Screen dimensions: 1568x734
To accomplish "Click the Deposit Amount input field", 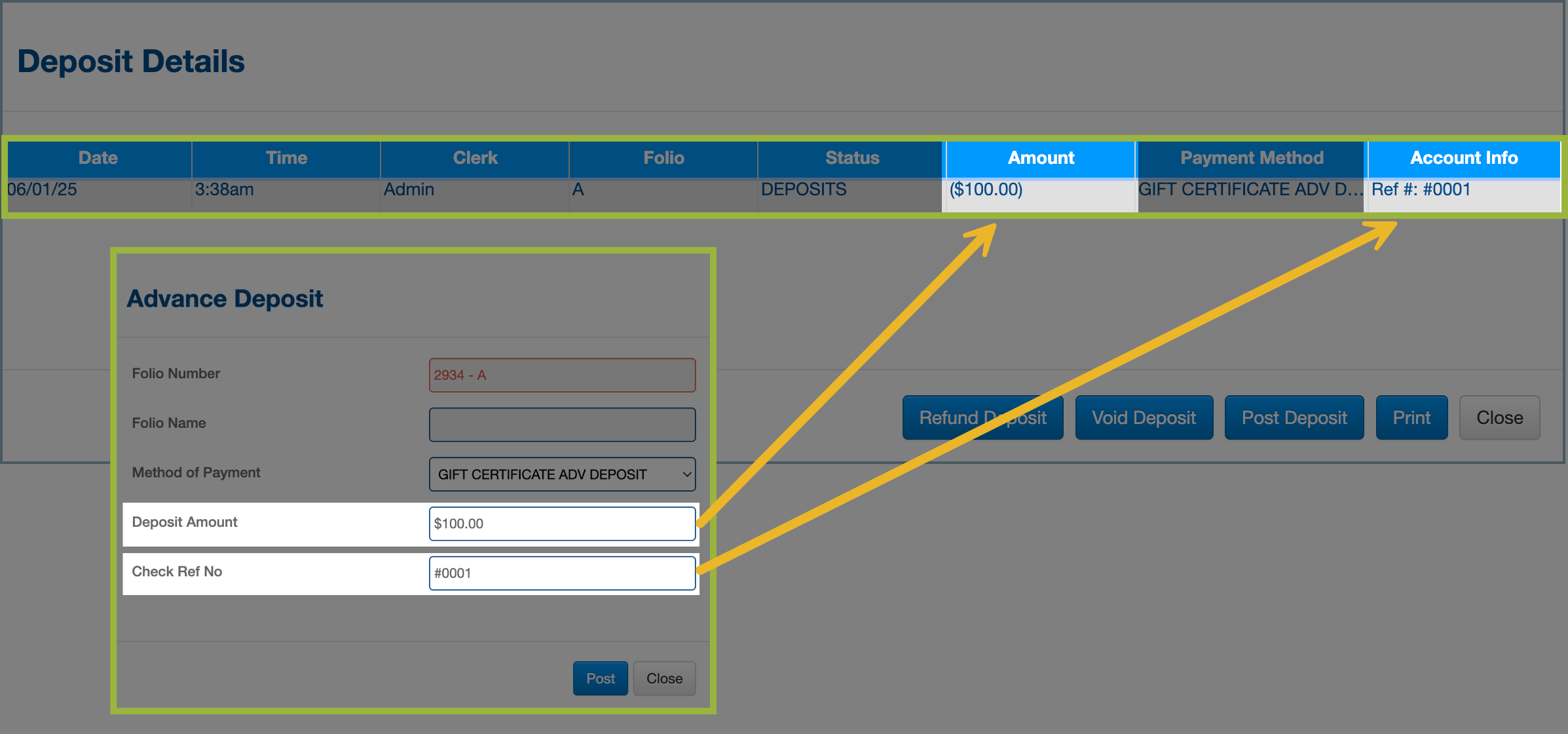I will coord(562,524).
